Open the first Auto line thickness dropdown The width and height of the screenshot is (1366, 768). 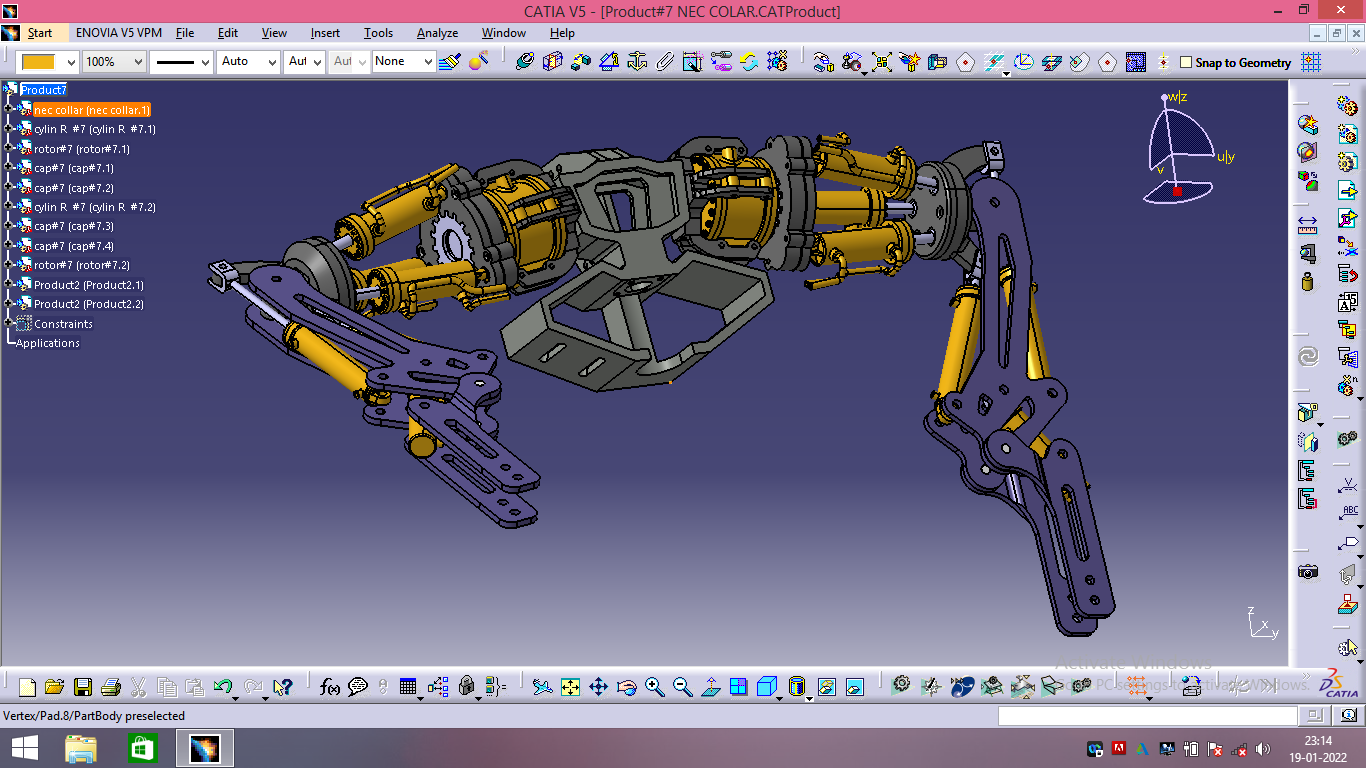tap(271, 62)
